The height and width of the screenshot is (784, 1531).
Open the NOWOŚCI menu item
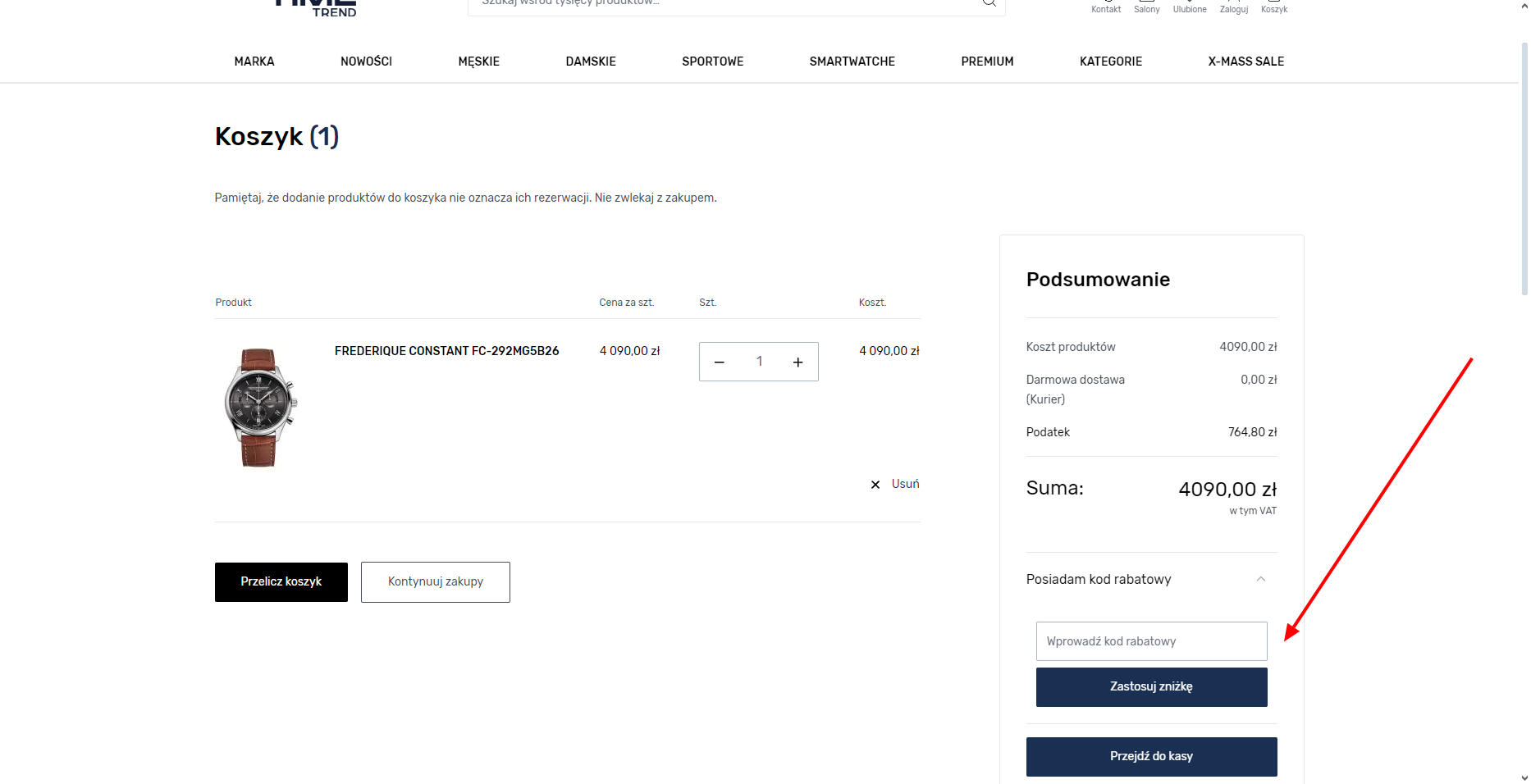(x=366, y=62)
